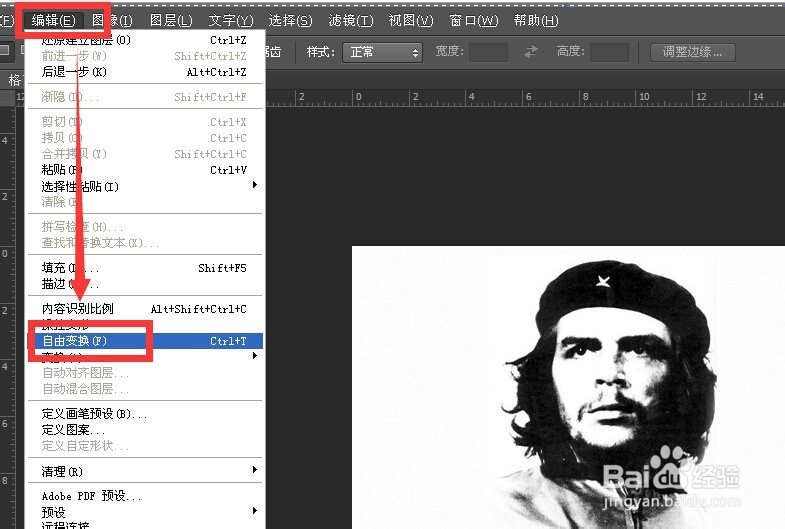Open the 编辑(E) menu
The height and width of the screenshot is (529, 785).
[x=54, y=21]
